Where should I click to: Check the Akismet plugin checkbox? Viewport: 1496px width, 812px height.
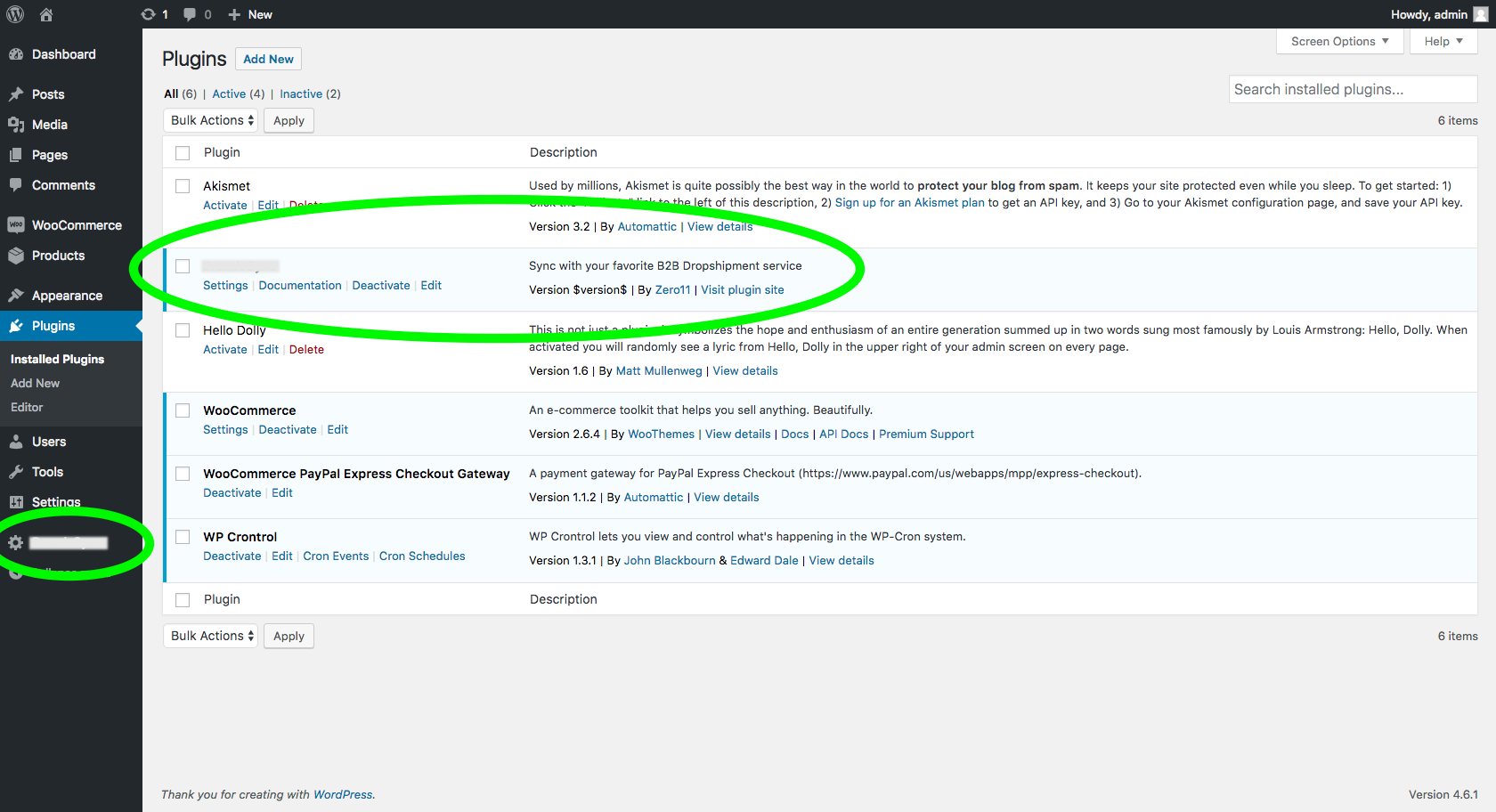tap(183, 186)
